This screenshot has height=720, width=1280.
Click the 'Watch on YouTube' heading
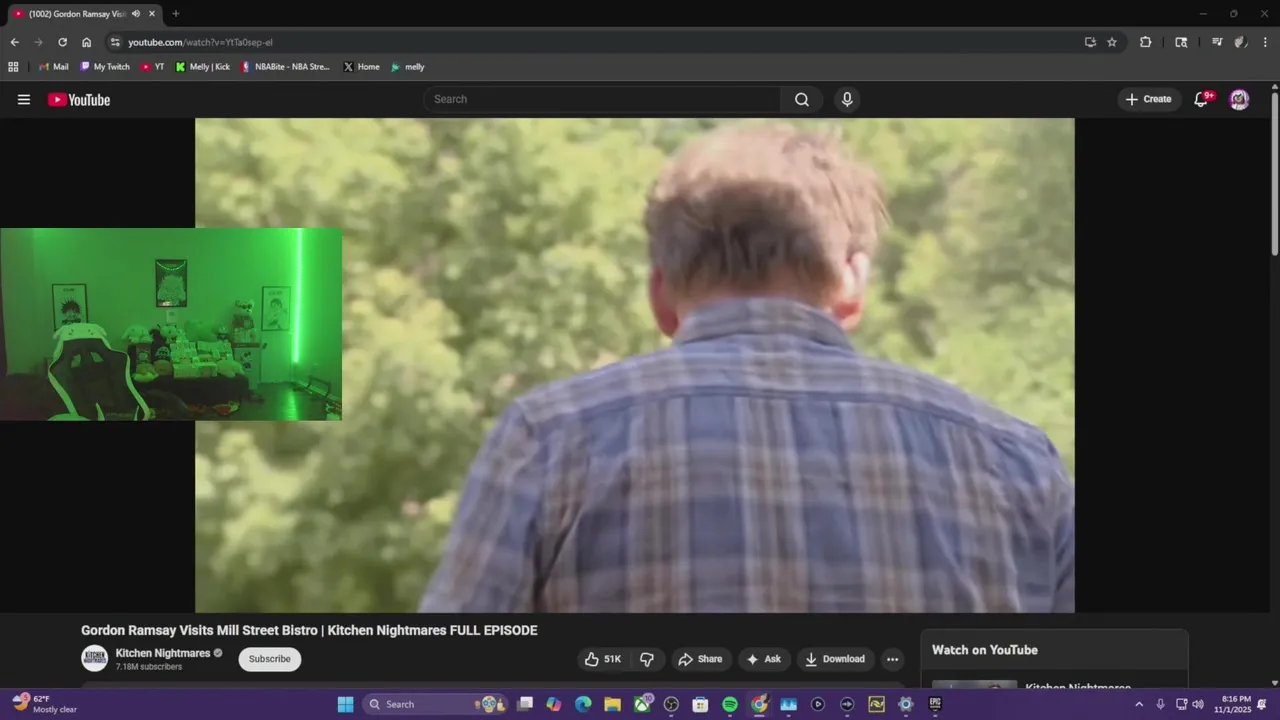[x=985, y=650]
